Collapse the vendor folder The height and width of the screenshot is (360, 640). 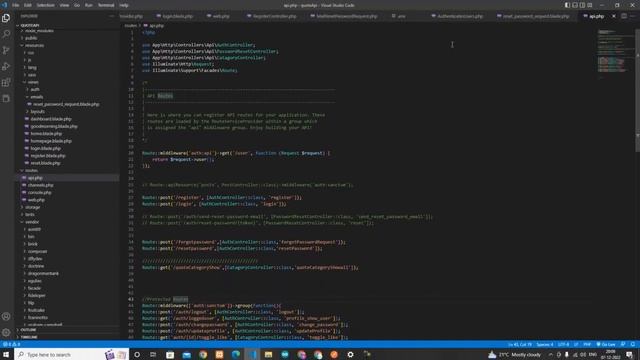click(32, 222)
